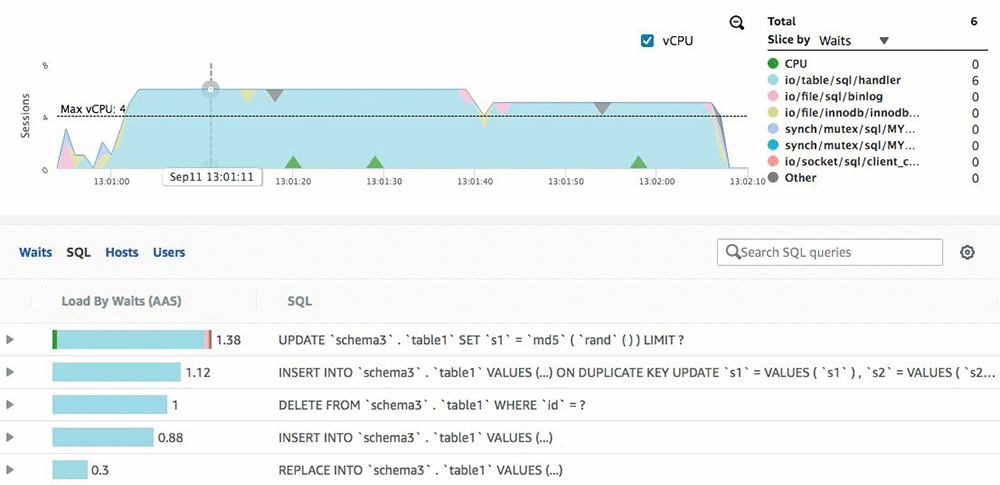This screenshot has width=1000, height=485.
Task: Switch to the Waits tab
Action: point(36,253)
